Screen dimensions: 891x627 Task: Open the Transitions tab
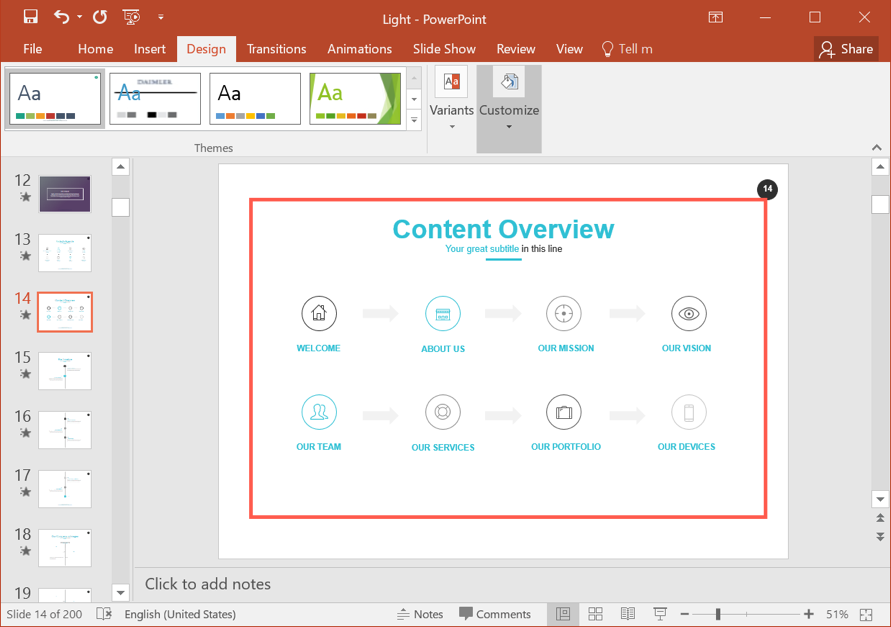tap(276, 49)
